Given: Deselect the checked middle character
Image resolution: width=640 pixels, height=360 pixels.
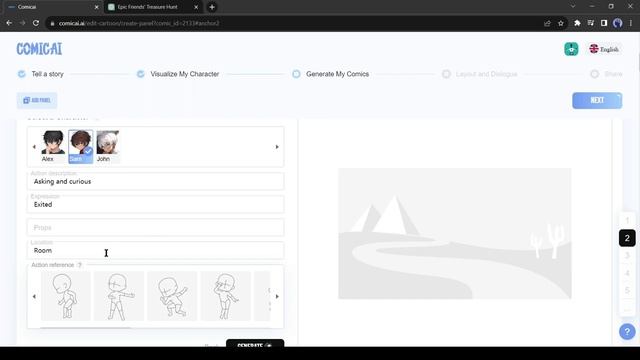Looking at the screenshot, I should [x=81, y=147].
